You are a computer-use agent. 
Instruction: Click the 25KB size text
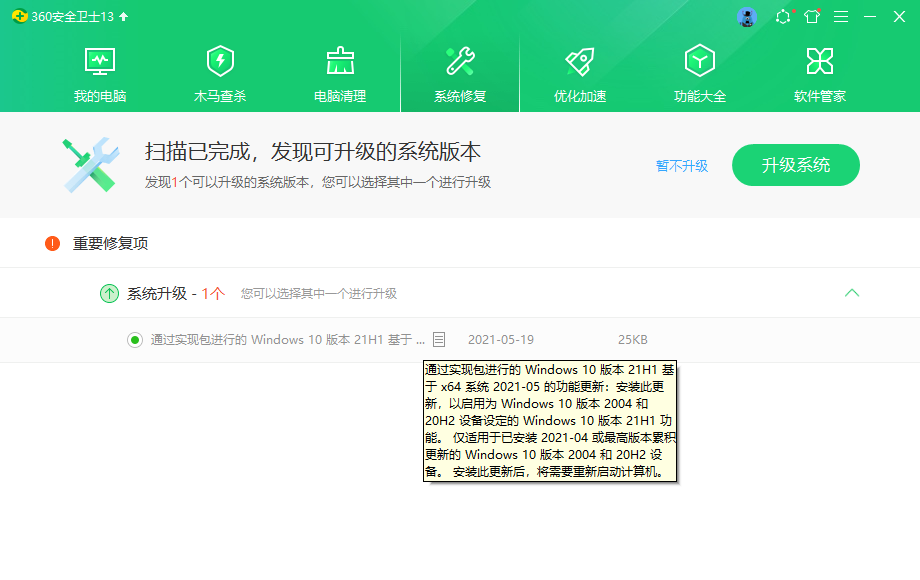coord(632,340)
